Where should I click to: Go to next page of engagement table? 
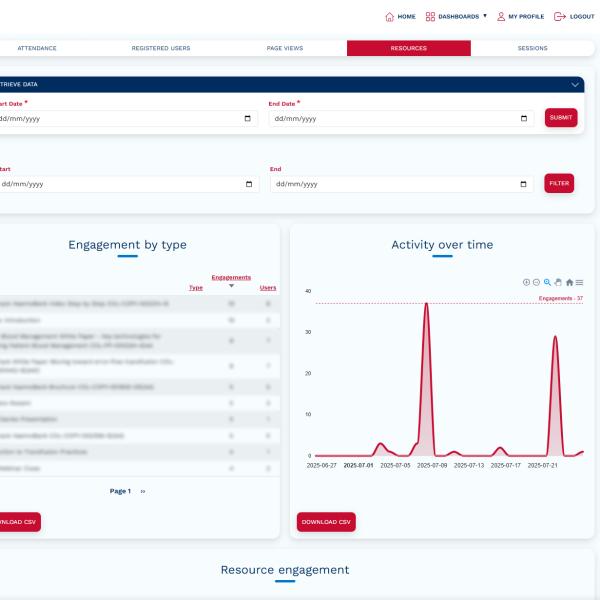tap(143, 491)
